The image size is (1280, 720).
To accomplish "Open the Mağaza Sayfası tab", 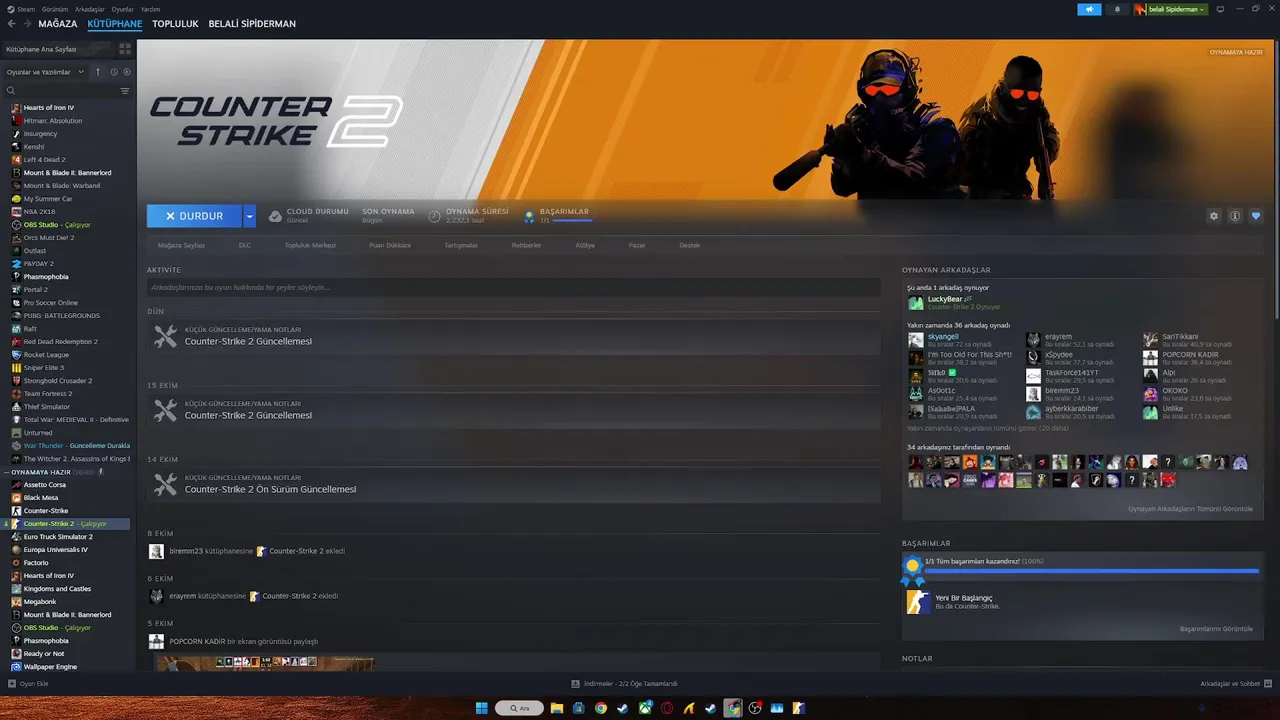I will 181,245.
